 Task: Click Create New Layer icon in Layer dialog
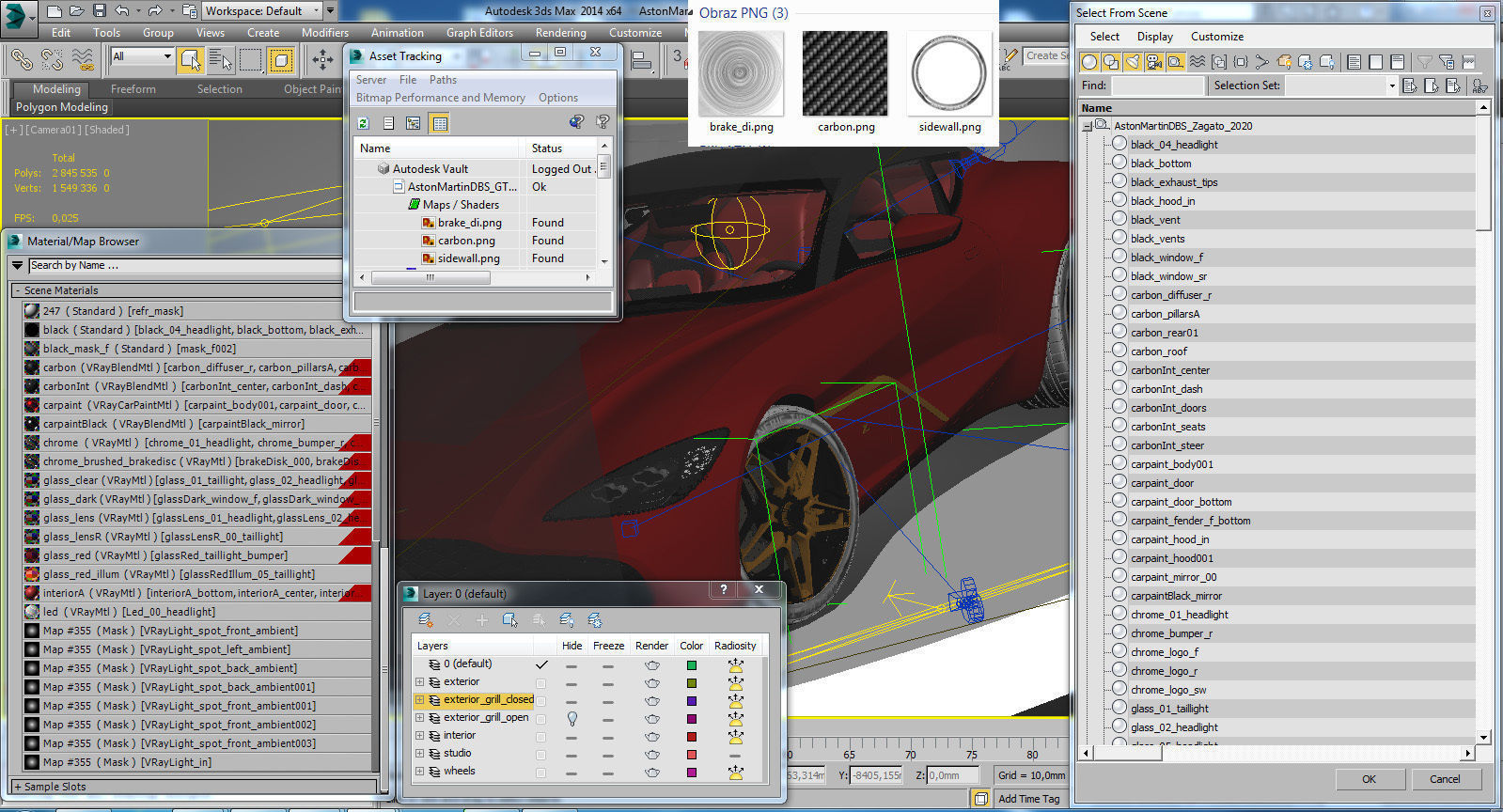click(425, 619)
